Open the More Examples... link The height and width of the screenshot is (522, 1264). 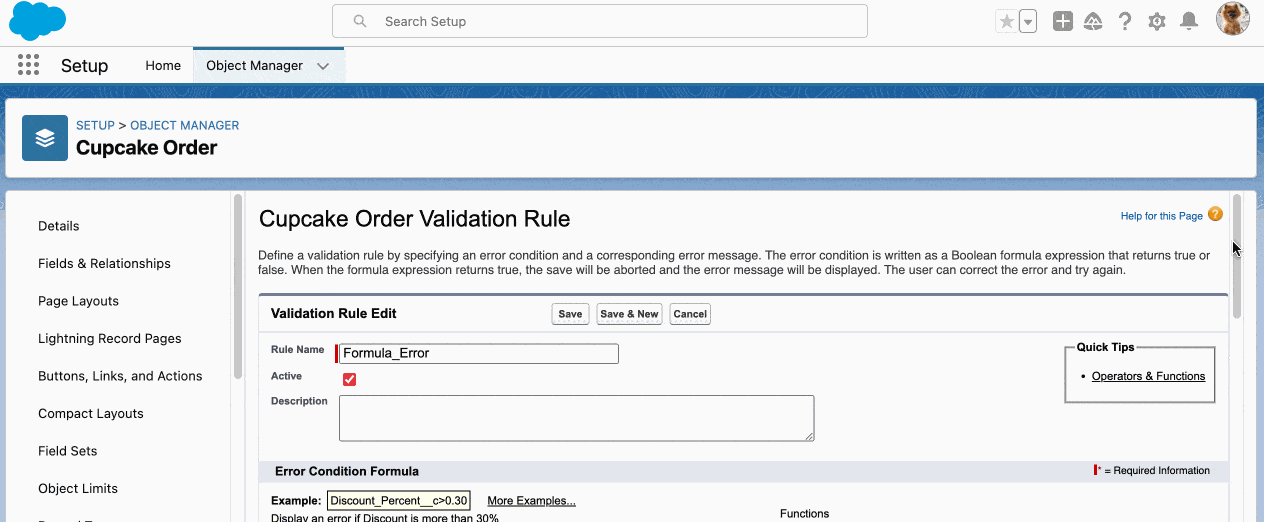point(531,500)
